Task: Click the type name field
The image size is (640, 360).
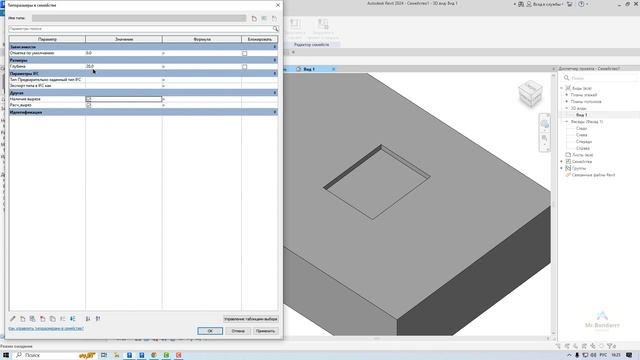Action: (139, 18)
